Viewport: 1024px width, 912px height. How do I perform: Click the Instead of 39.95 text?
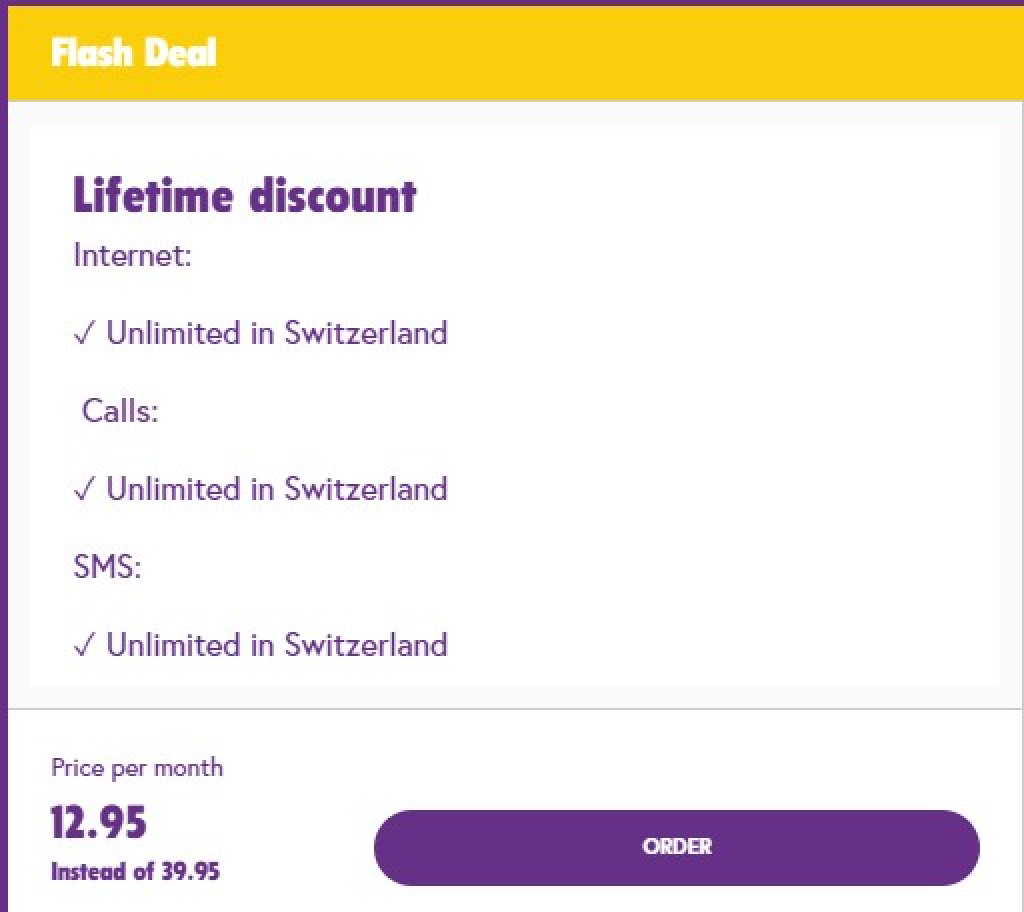click(135, 871)
